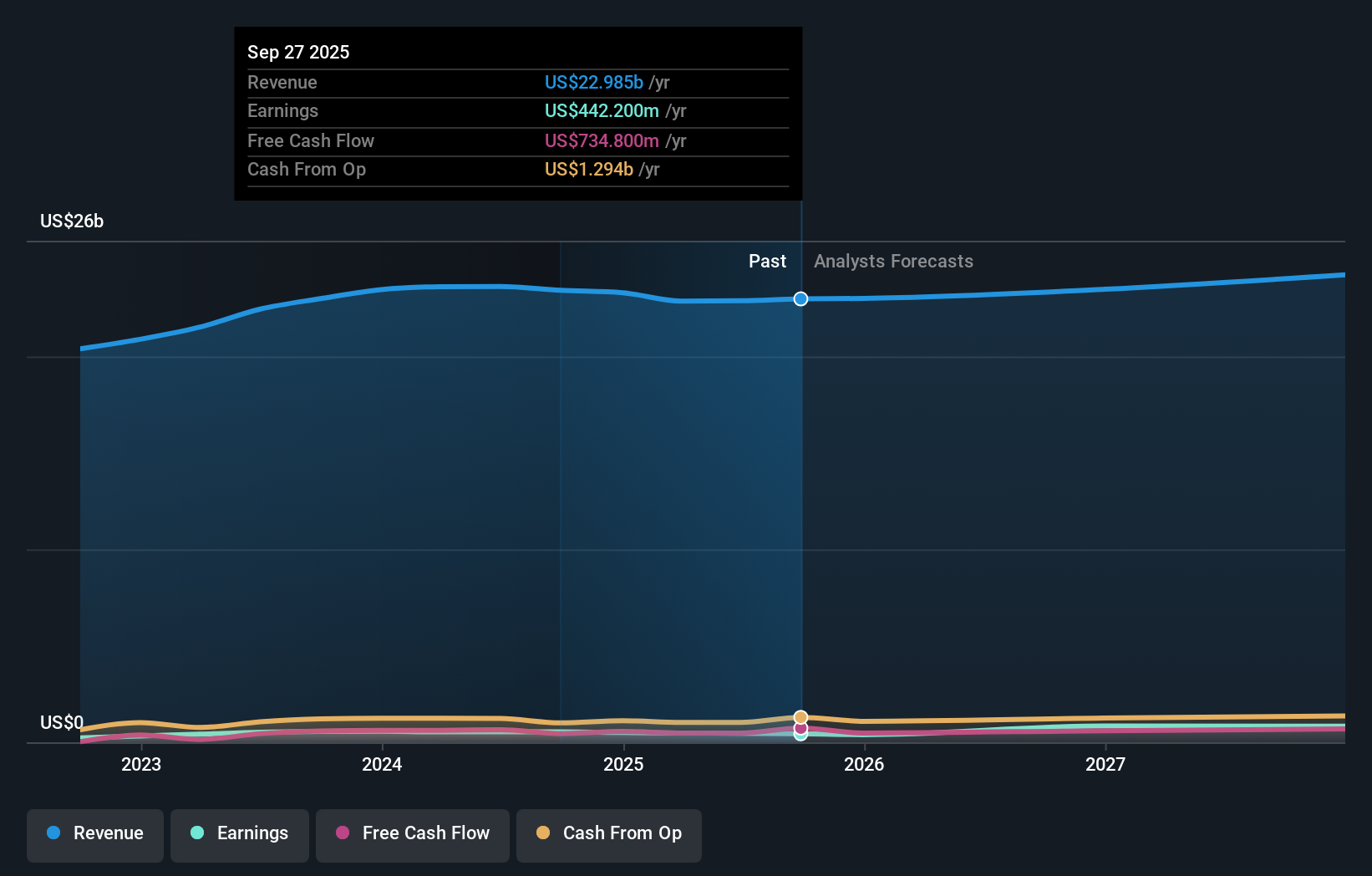Click the pink Free Cash Flow legend dot
Image resolution: width=1372 pixels, height=876 pixels.
click(343, 833)
